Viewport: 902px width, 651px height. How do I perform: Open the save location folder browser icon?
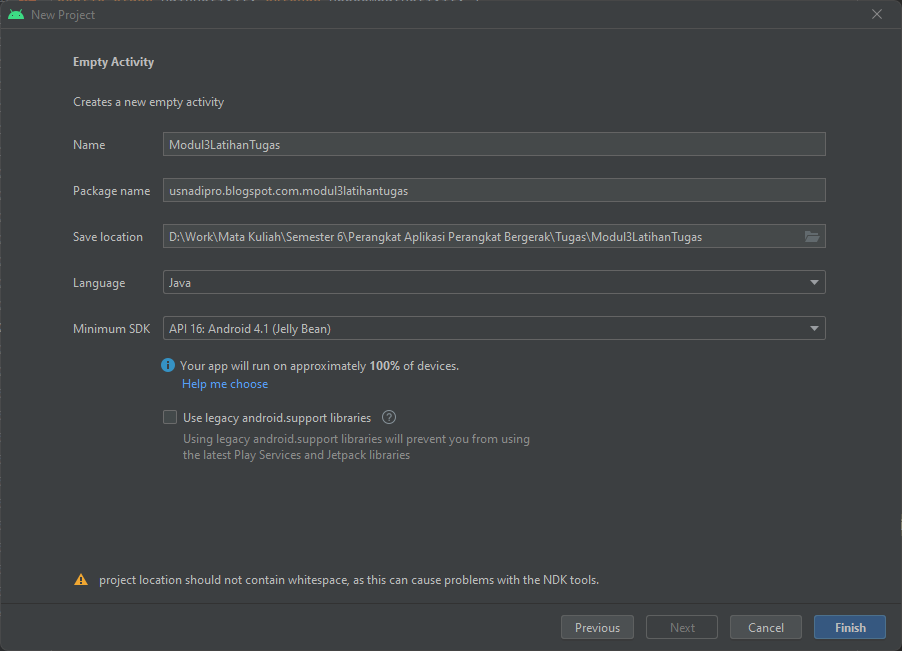(x=812, y=236)
